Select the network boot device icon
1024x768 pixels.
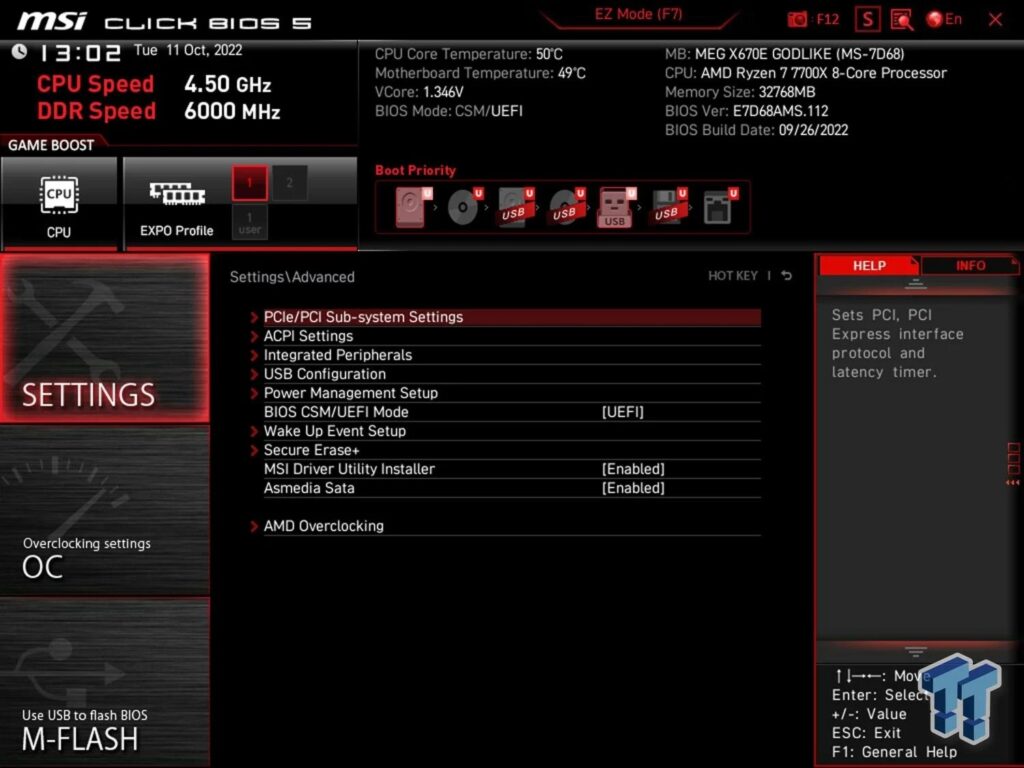pos(720,207)
